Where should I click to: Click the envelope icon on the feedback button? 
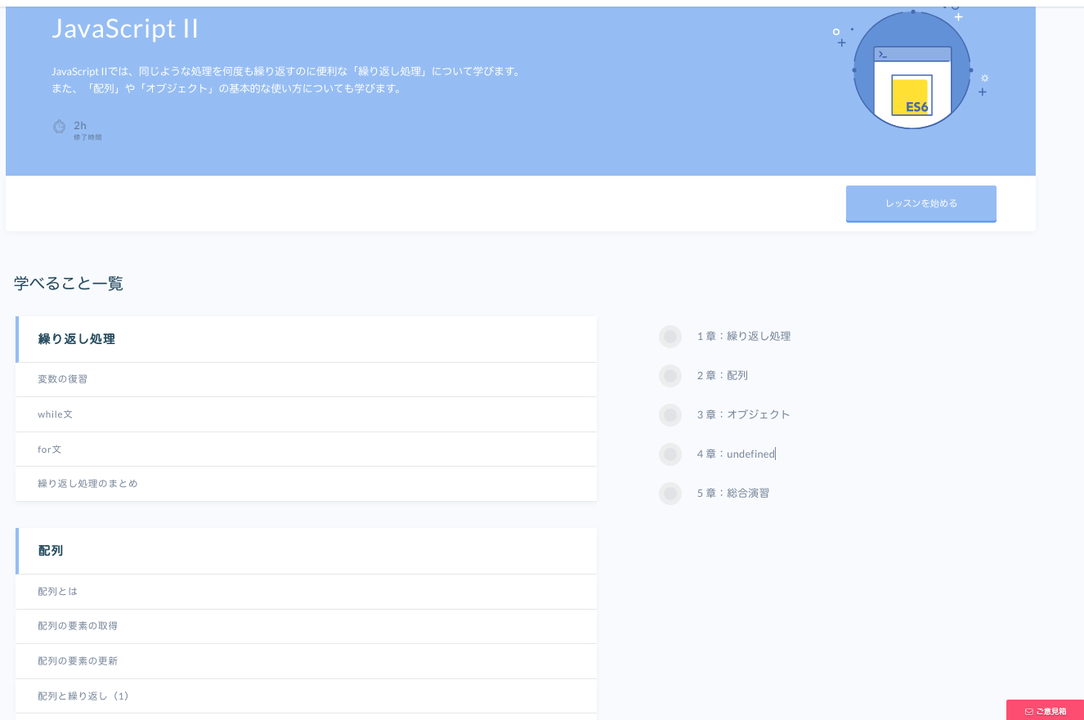tap(1029, 711)
